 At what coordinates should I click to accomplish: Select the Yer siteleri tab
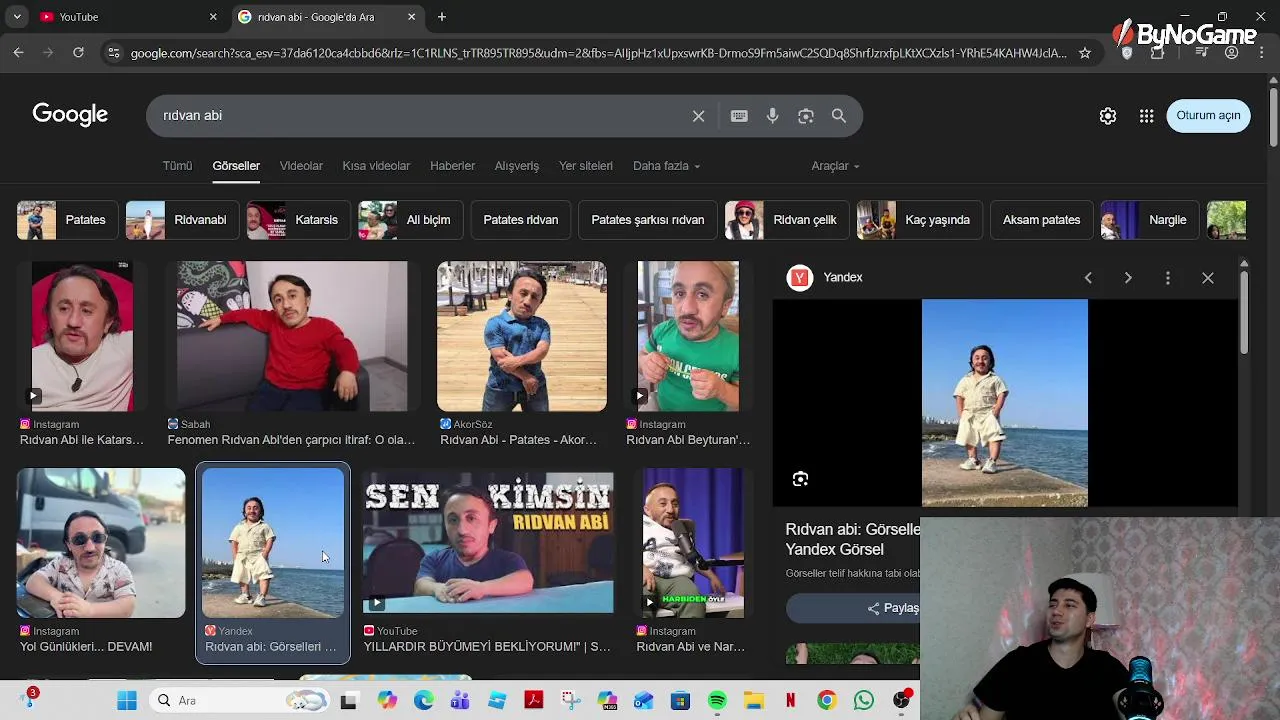pos(586,166)
